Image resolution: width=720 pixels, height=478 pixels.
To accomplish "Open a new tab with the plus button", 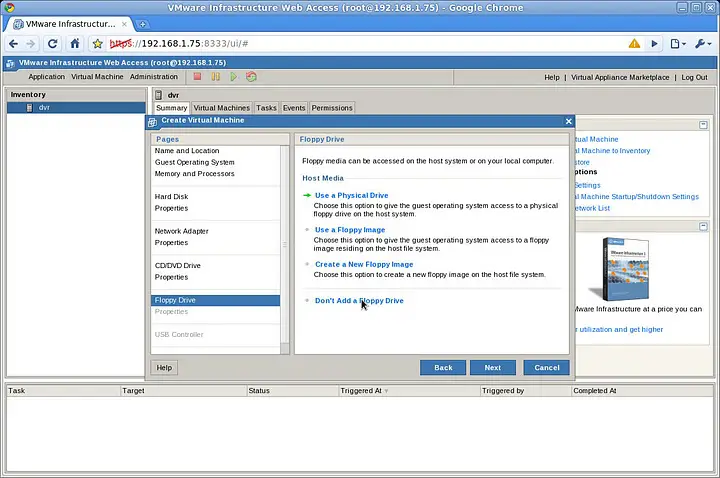I will pos(142,24).
